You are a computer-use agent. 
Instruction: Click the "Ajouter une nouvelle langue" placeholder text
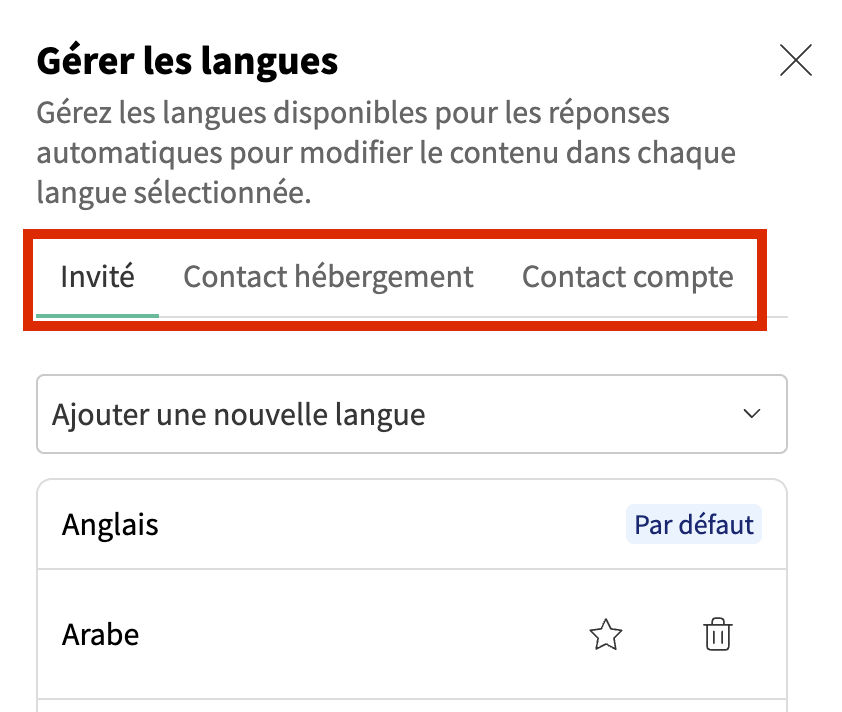[238, 414]
